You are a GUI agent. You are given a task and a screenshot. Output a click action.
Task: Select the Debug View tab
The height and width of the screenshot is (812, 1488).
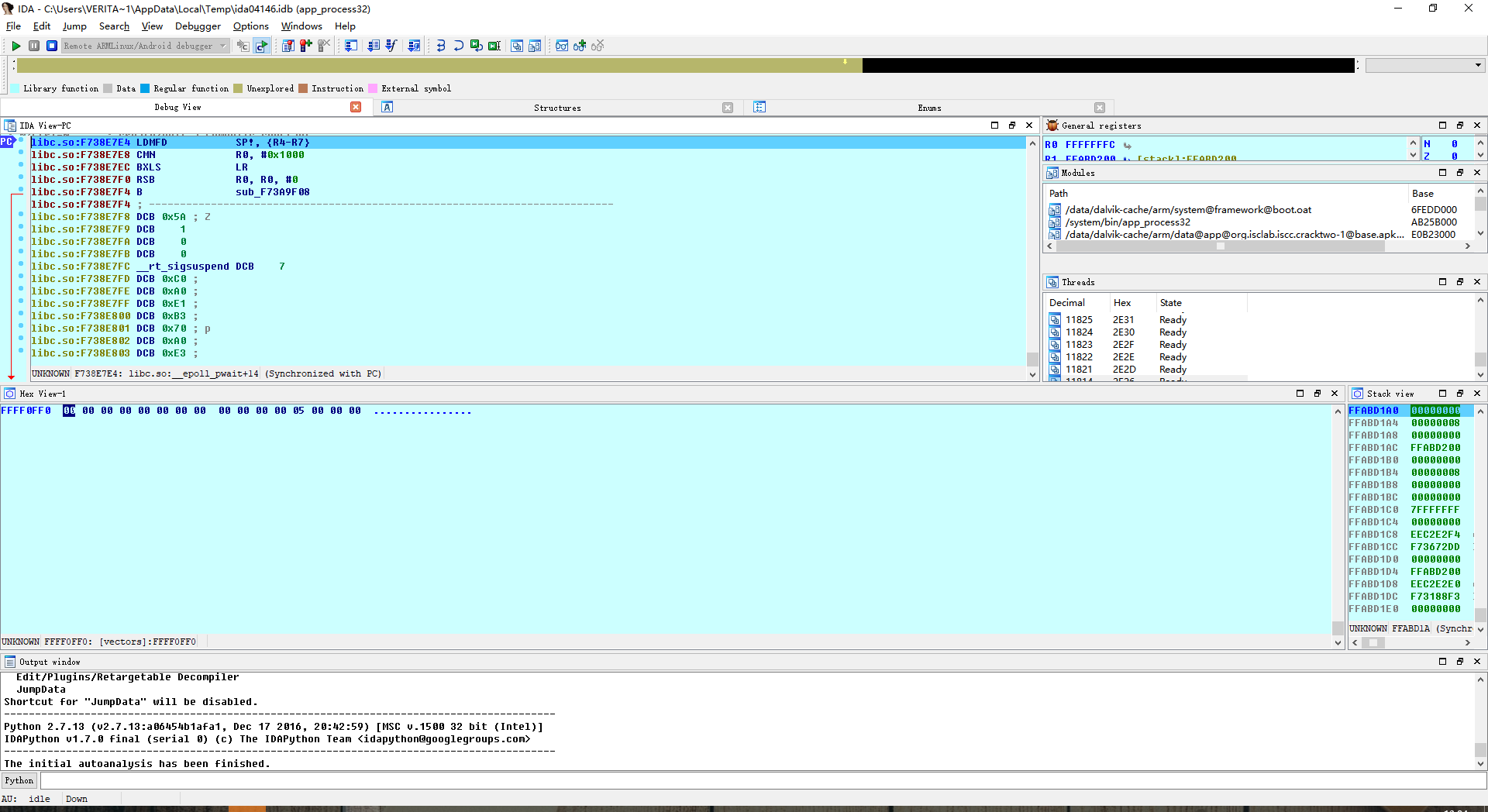pyautogui.click(x=177, y=107)
